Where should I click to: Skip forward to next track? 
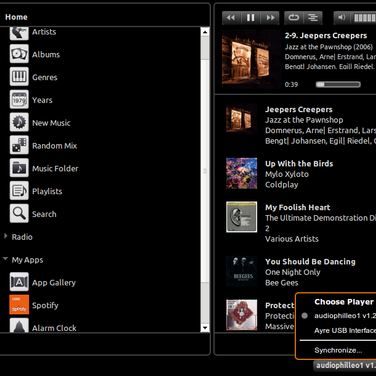(x=270, y=18)
